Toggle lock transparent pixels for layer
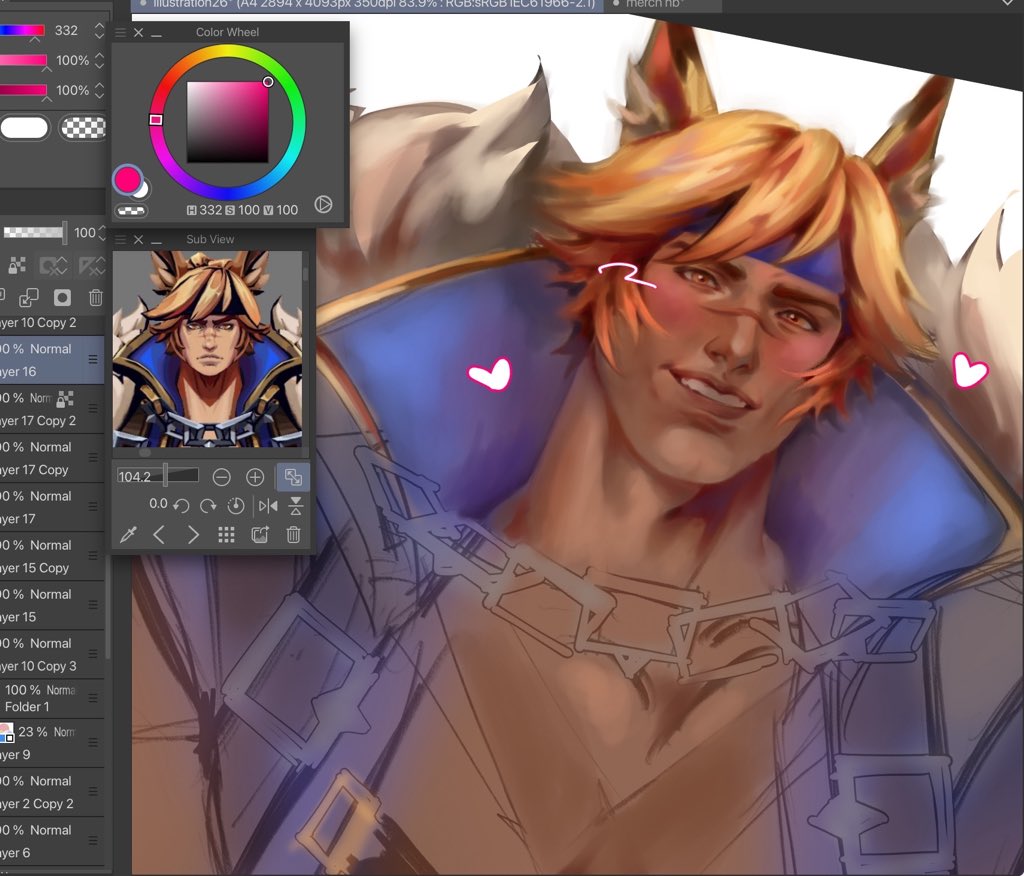 tap(17, 265)
